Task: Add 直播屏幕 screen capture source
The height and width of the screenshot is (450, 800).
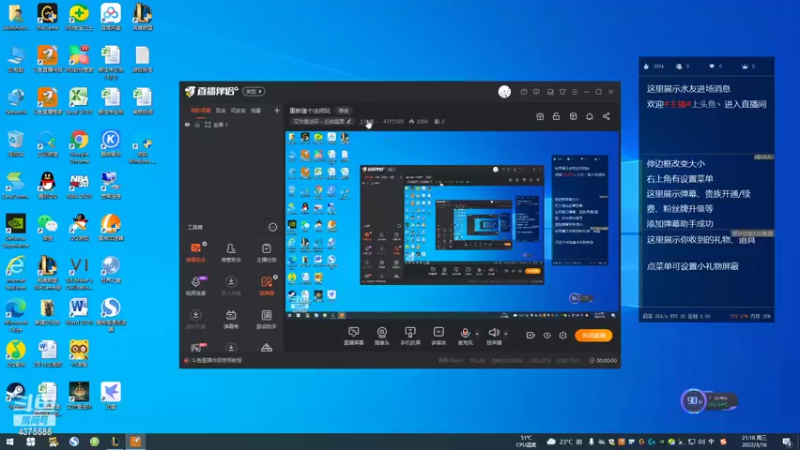Action: (x=354, y=336)
